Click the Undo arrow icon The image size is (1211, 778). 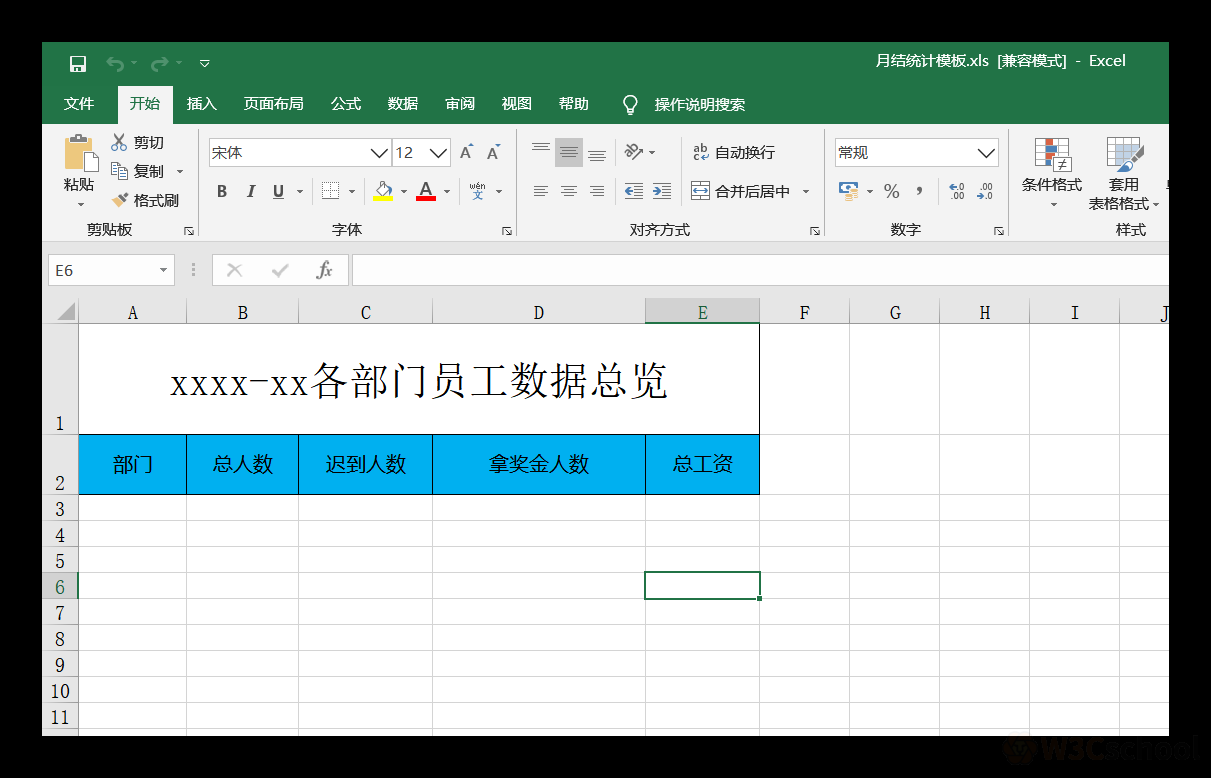click(x=116, y=64)
